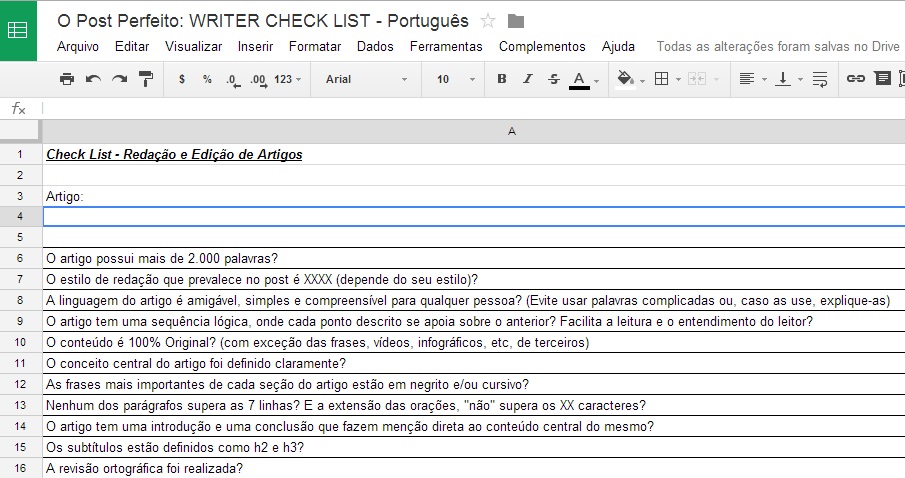Image resolution: width=905 pixels, height=478 pixels.
Task: Redo the last action
Action: pyautogui.click(x=119, y=79)
